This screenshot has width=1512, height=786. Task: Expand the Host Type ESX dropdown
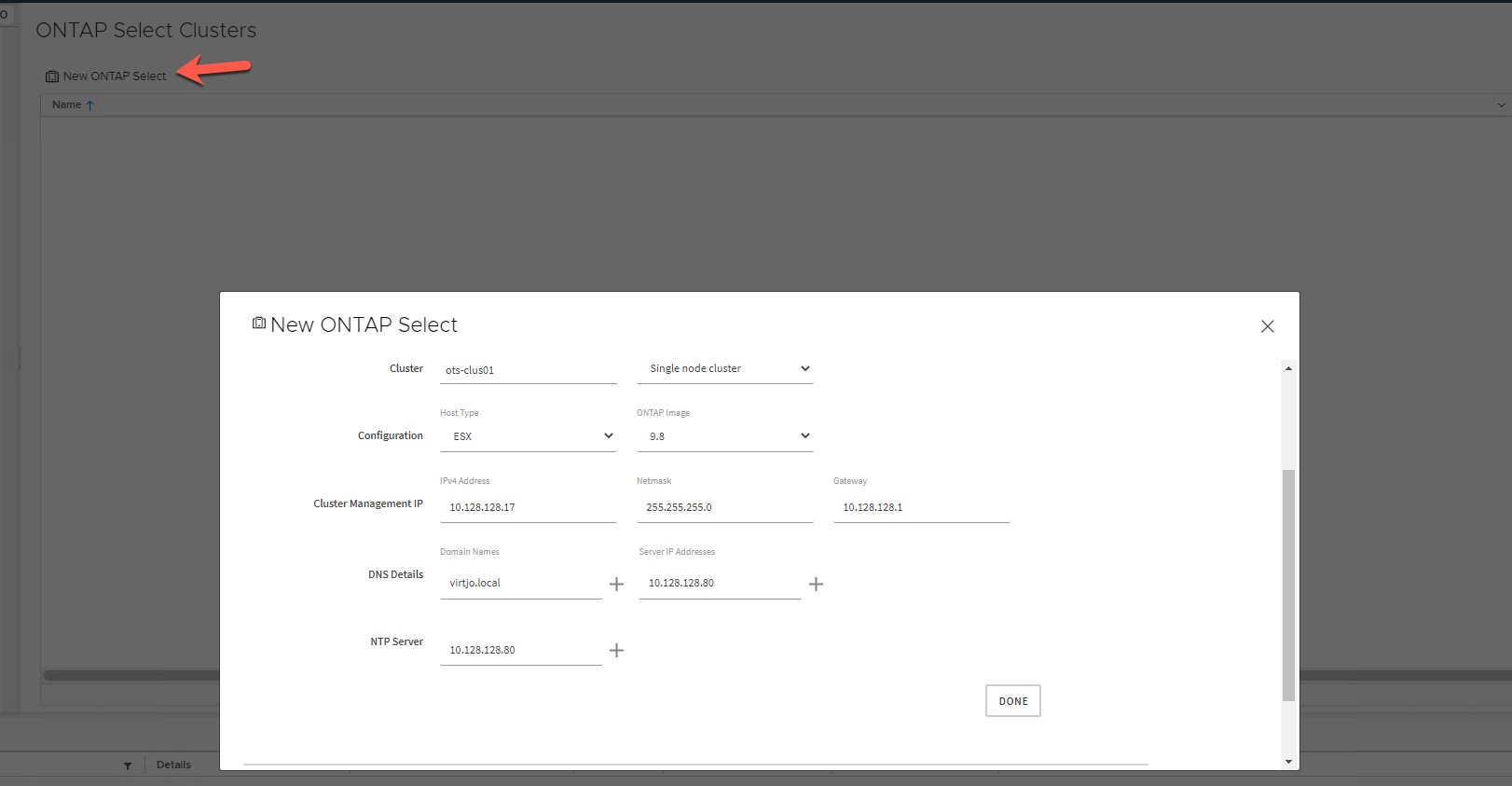click(528, 436)
